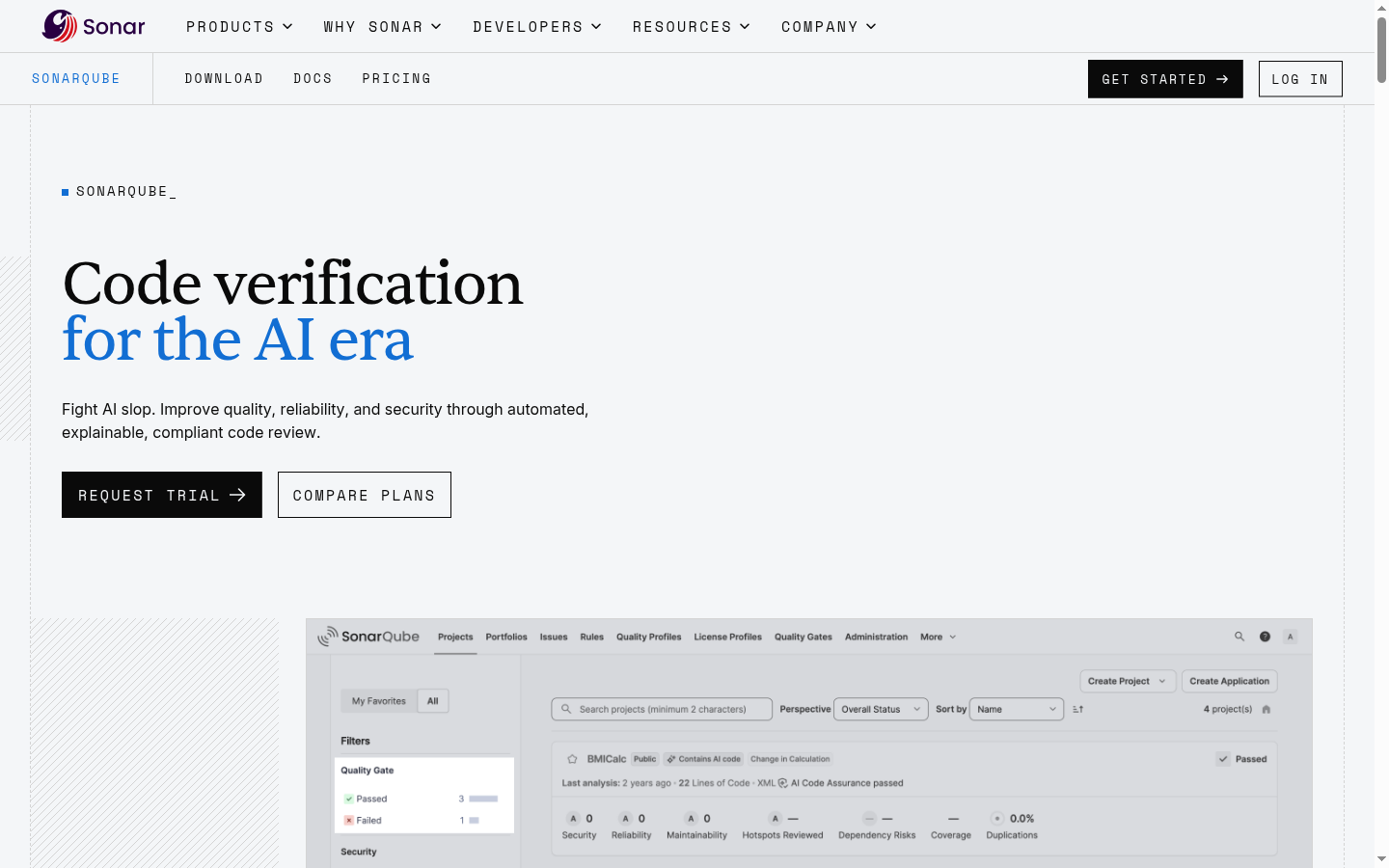Click the Sonar logo in the header
The width and height of the screenshot is (1389, 868).
[94, 26]
